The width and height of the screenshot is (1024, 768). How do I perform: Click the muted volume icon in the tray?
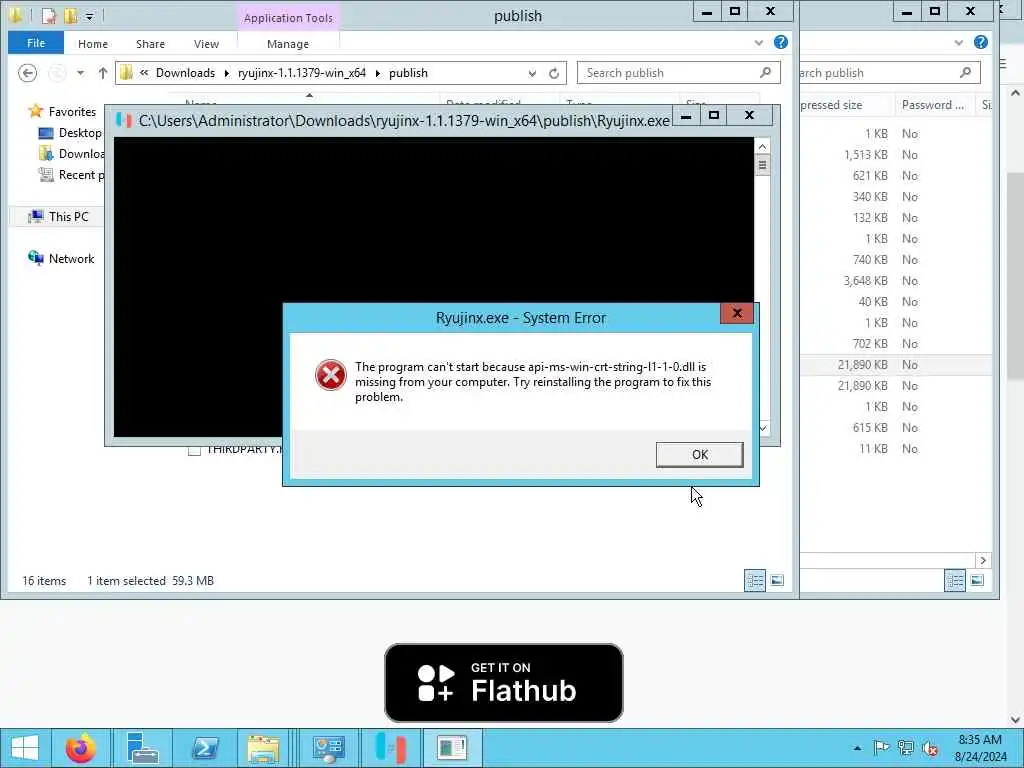tap(929, 748)
